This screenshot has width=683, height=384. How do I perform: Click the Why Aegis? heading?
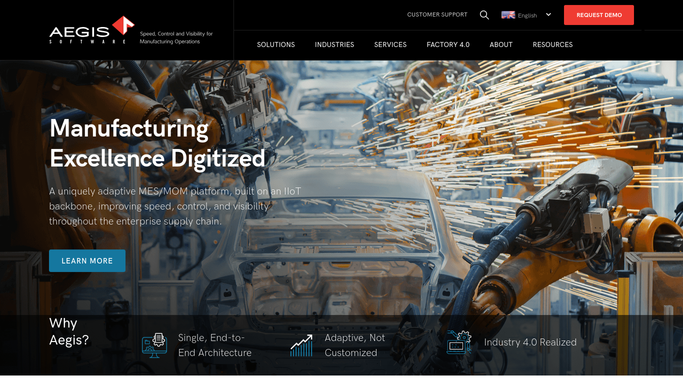point(69,331)
